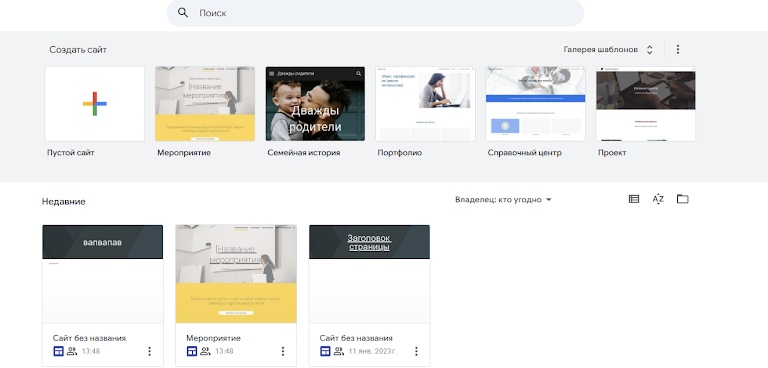Open the вапвапав recent site thumbnail
The image size is (768, 368).
click(103, 274)
